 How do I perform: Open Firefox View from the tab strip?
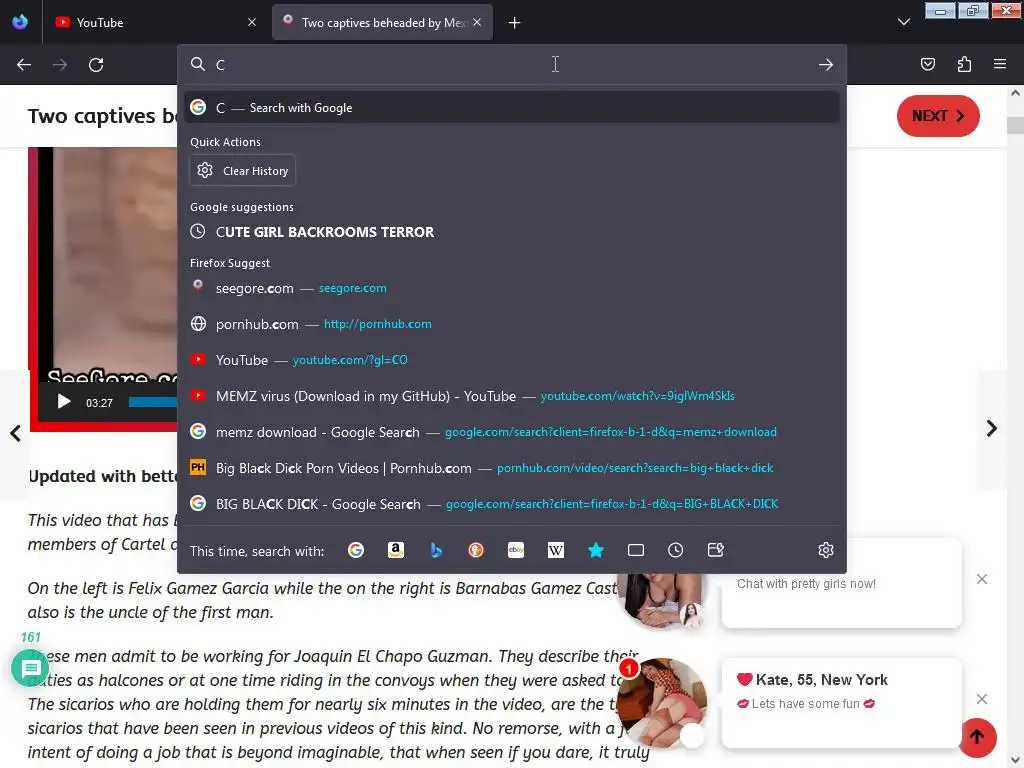(x=20, y=22)
